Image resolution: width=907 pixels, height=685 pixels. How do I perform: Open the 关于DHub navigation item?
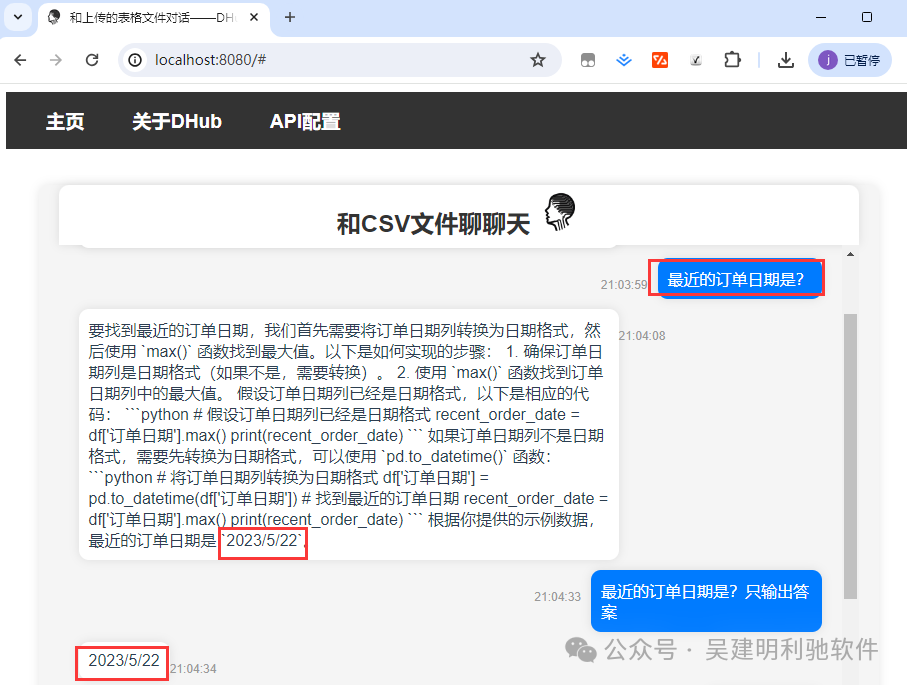177,121
